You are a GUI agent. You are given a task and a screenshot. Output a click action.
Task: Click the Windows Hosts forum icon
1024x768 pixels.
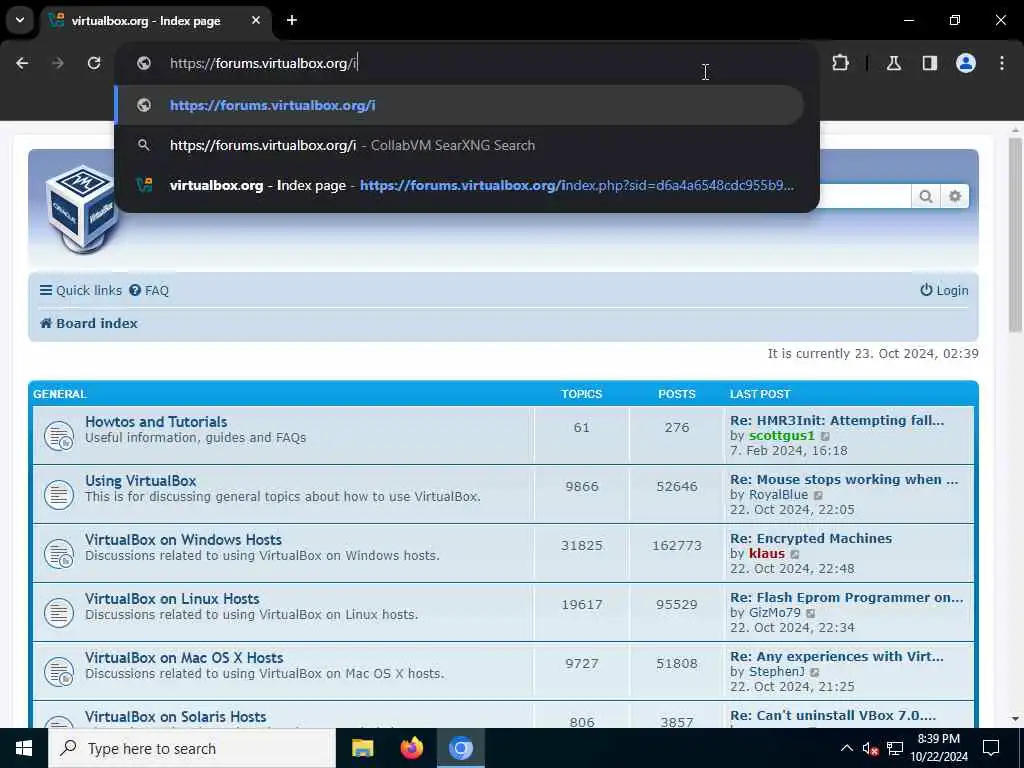[59, 554]
